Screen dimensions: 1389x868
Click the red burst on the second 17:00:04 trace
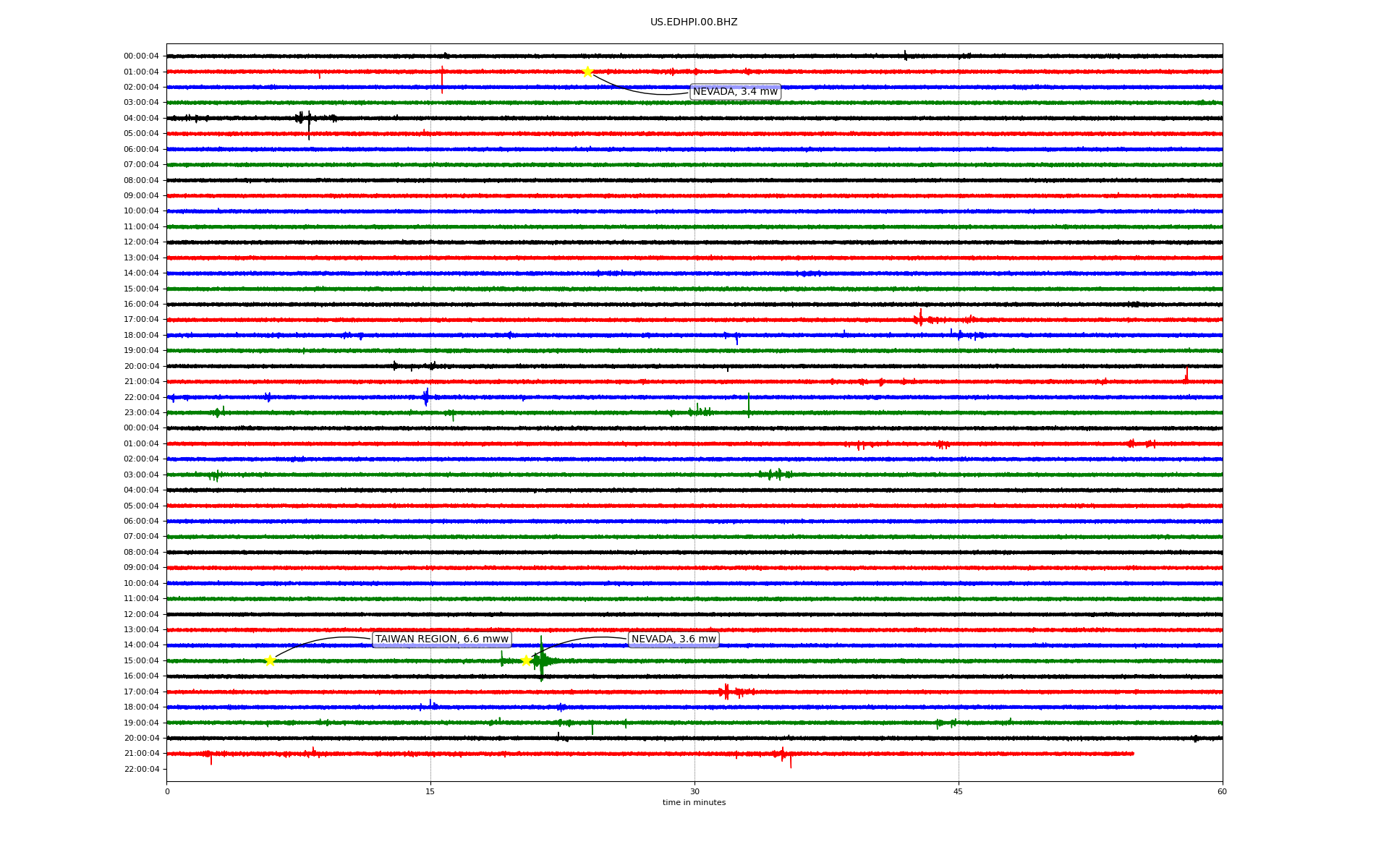[726, 692]
